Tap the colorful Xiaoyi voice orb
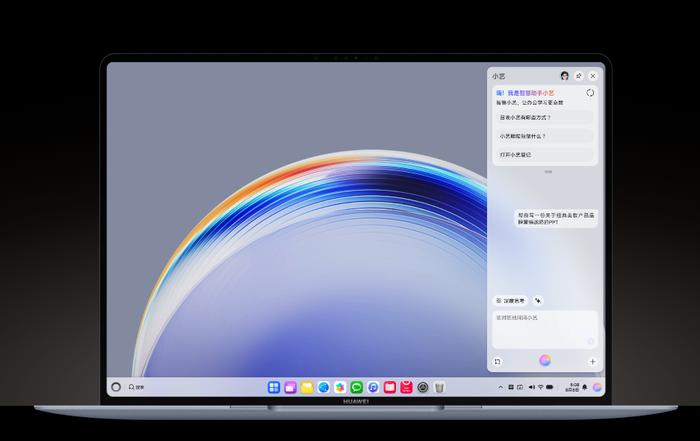This screenshot has width=700, height=441. coord(545,360)
